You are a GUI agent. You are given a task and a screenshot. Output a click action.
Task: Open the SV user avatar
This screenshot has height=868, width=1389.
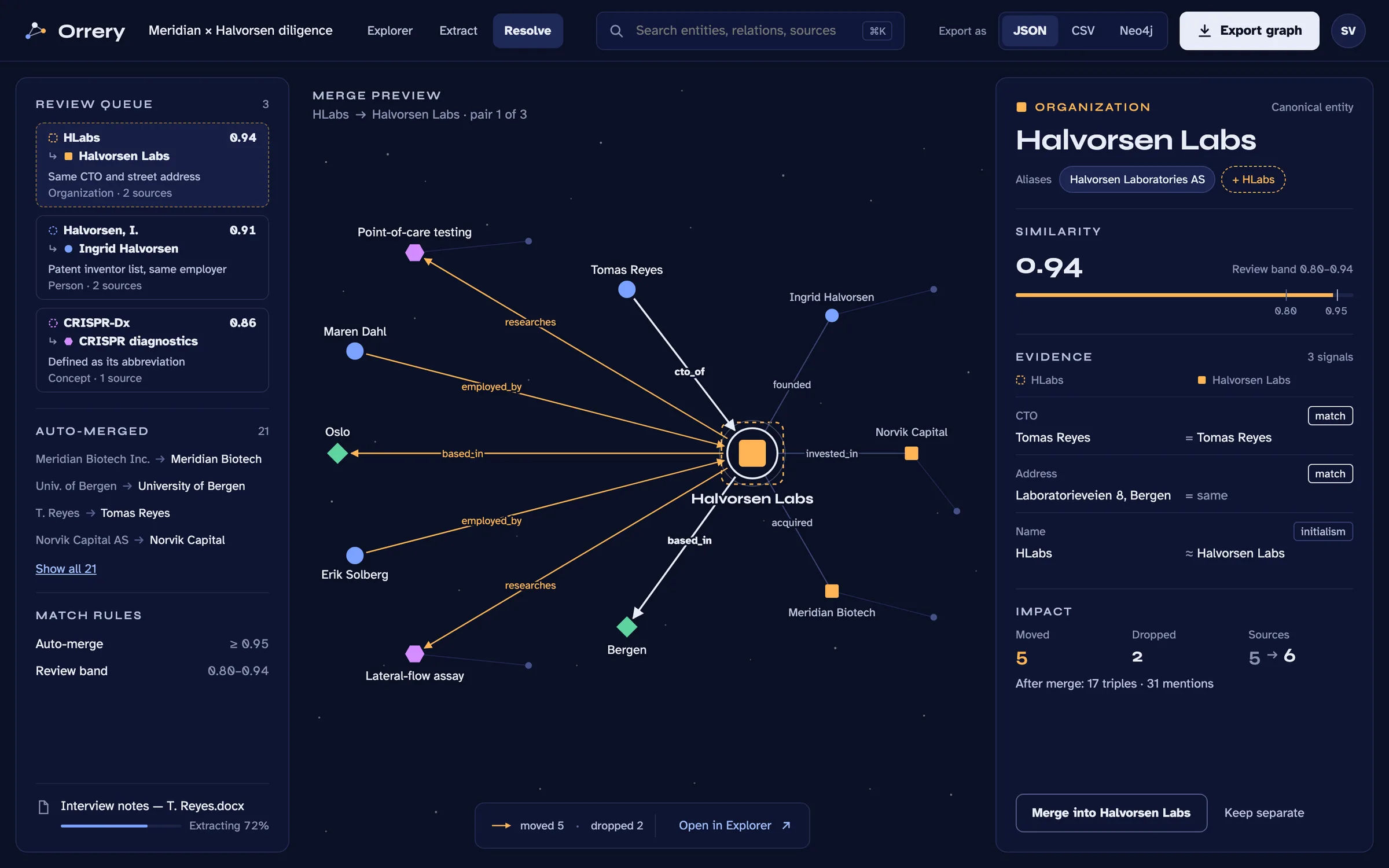pos(1348,31)
